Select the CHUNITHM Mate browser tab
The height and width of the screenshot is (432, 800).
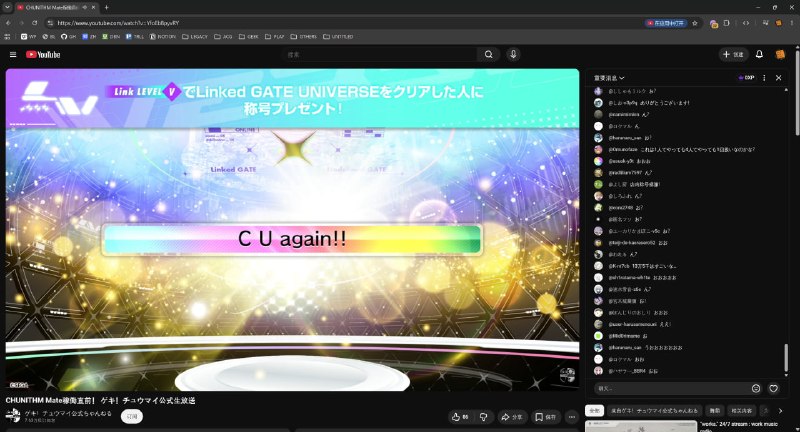55,8
